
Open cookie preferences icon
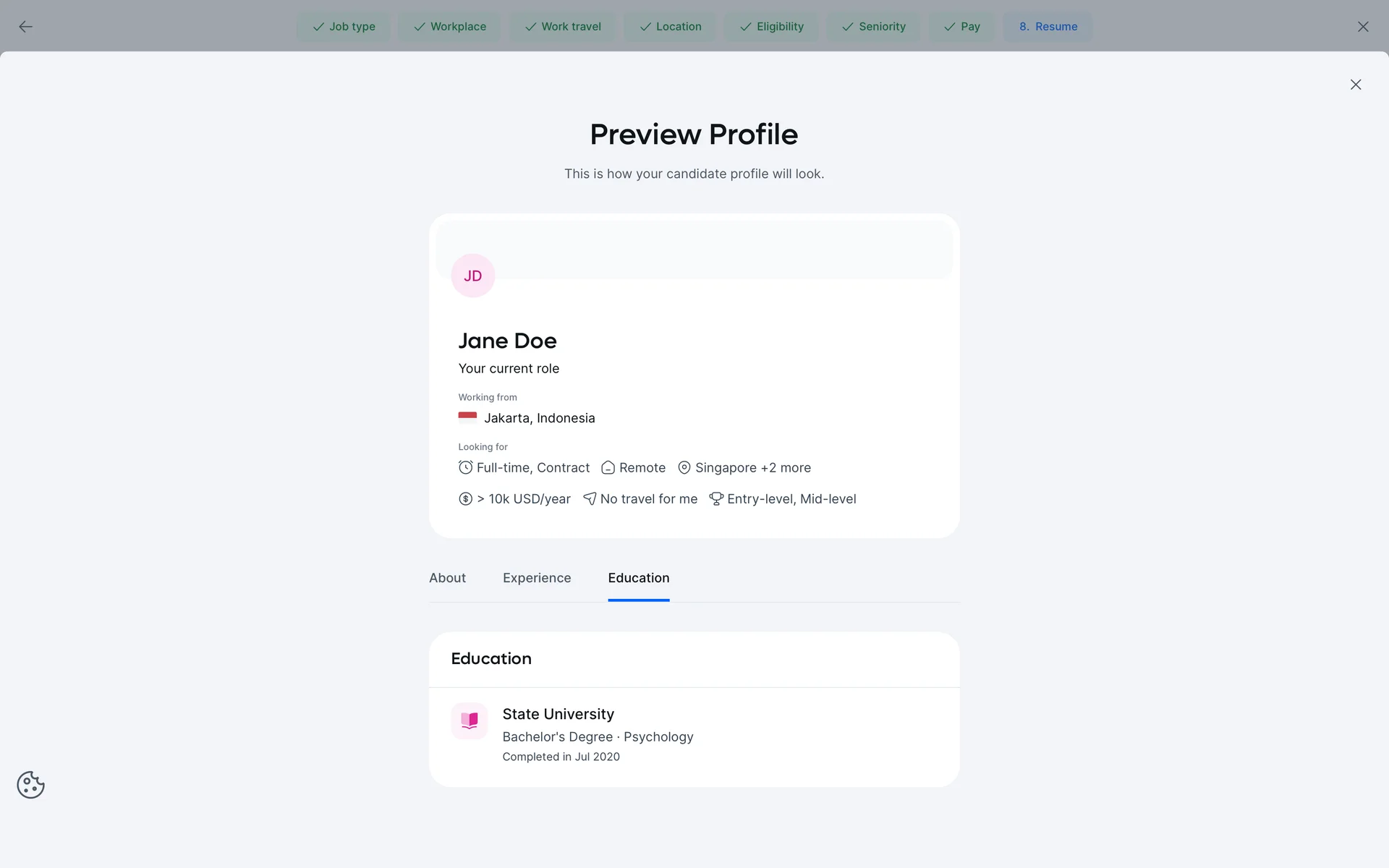coord(30,785)
